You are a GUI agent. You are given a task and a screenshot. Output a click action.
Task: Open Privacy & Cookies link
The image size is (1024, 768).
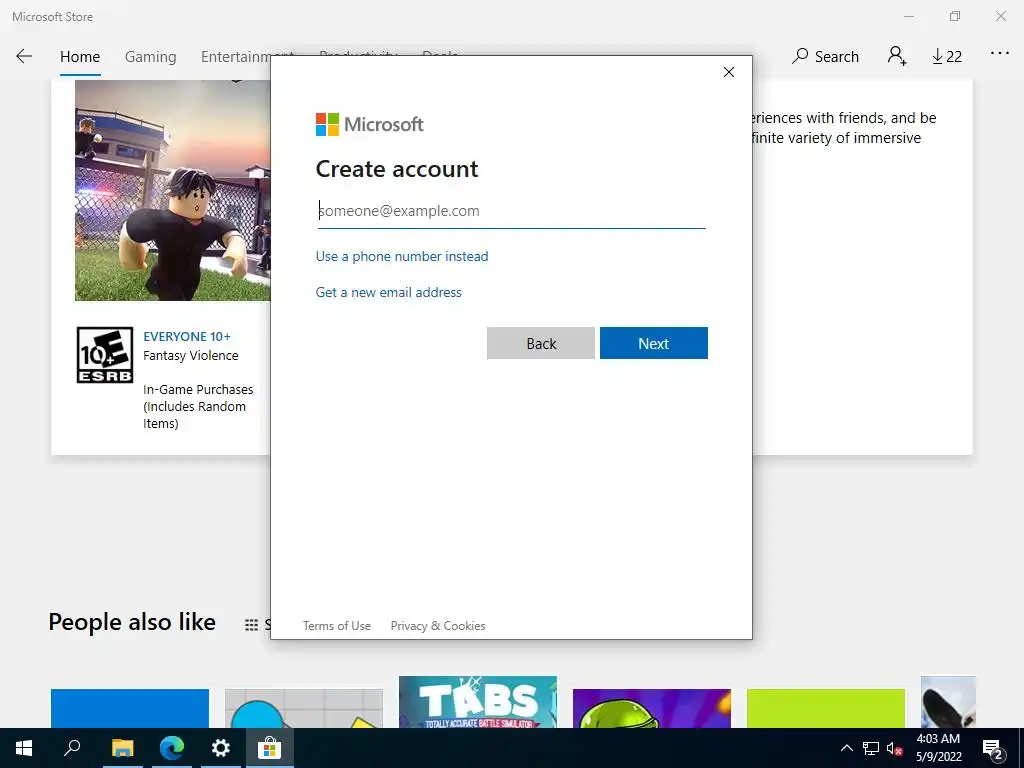click(x=438, y=626)
